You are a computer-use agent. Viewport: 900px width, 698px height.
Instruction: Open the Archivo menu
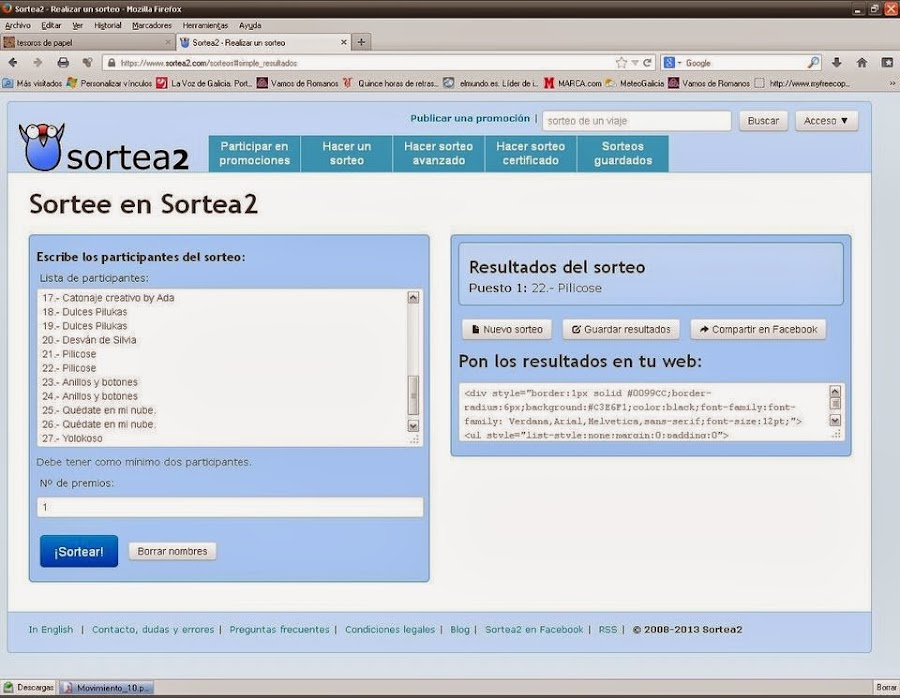click(18, 25)
